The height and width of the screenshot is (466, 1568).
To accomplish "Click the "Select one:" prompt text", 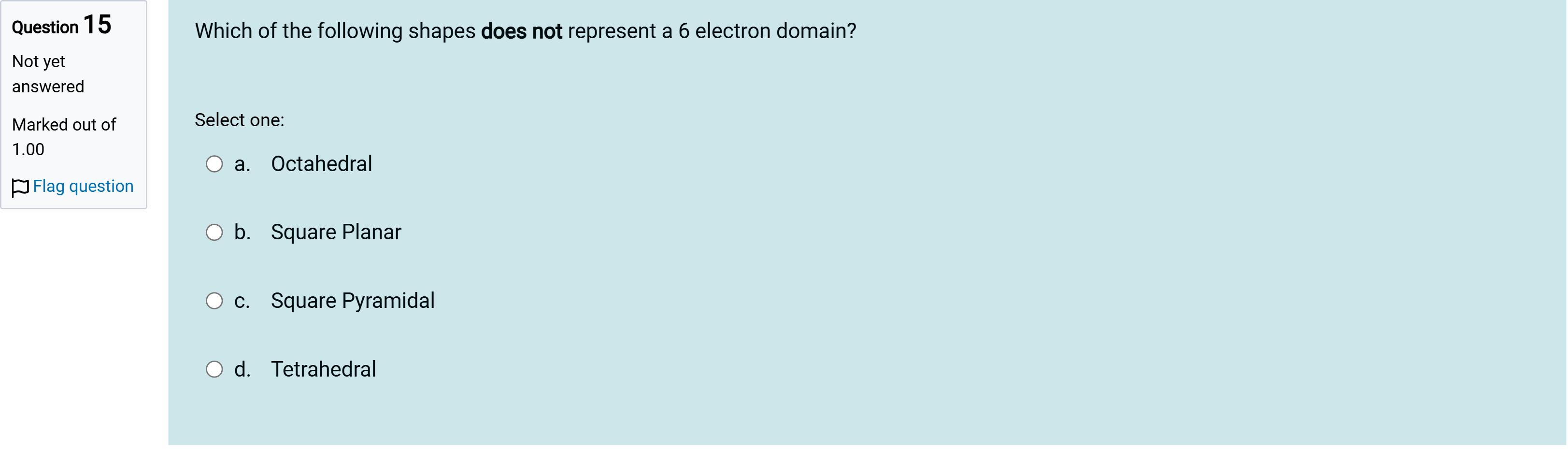I will pos(239,120).
